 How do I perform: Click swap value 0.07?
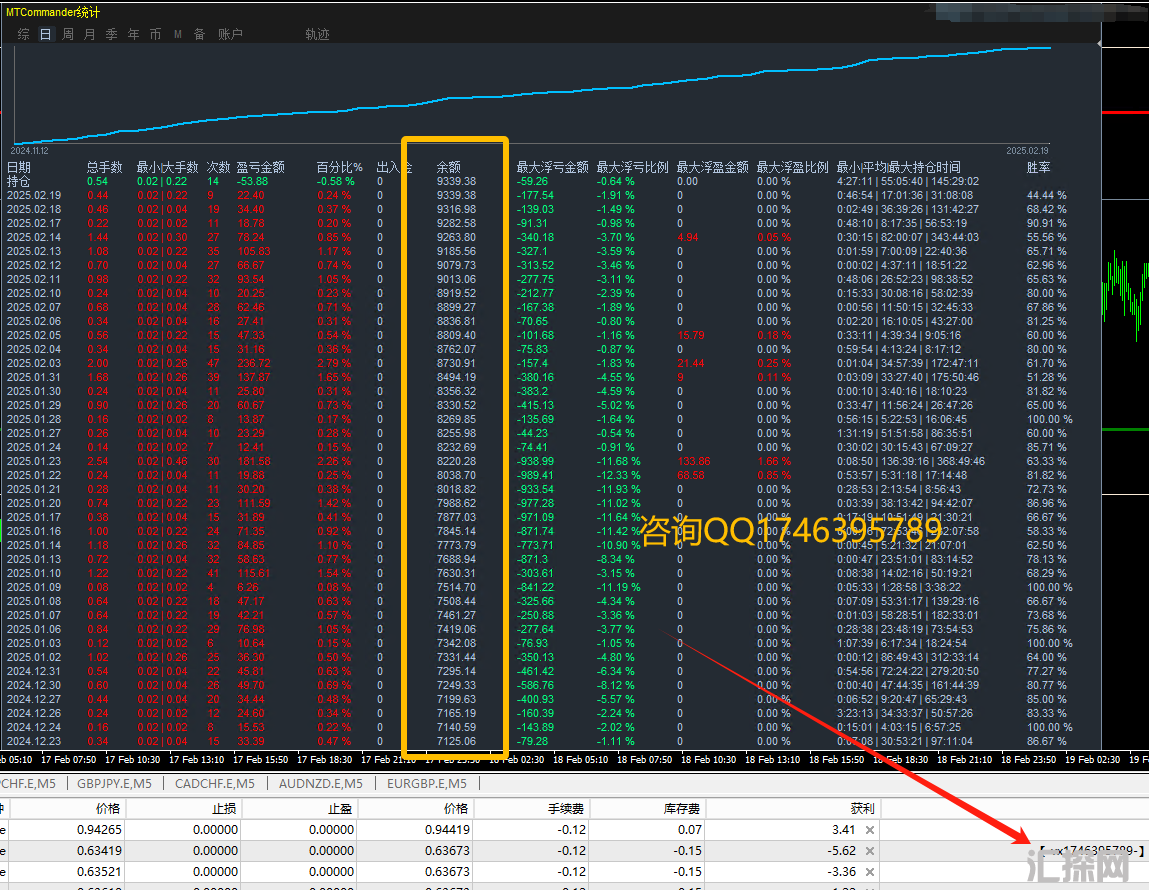(x=690, y=830)
